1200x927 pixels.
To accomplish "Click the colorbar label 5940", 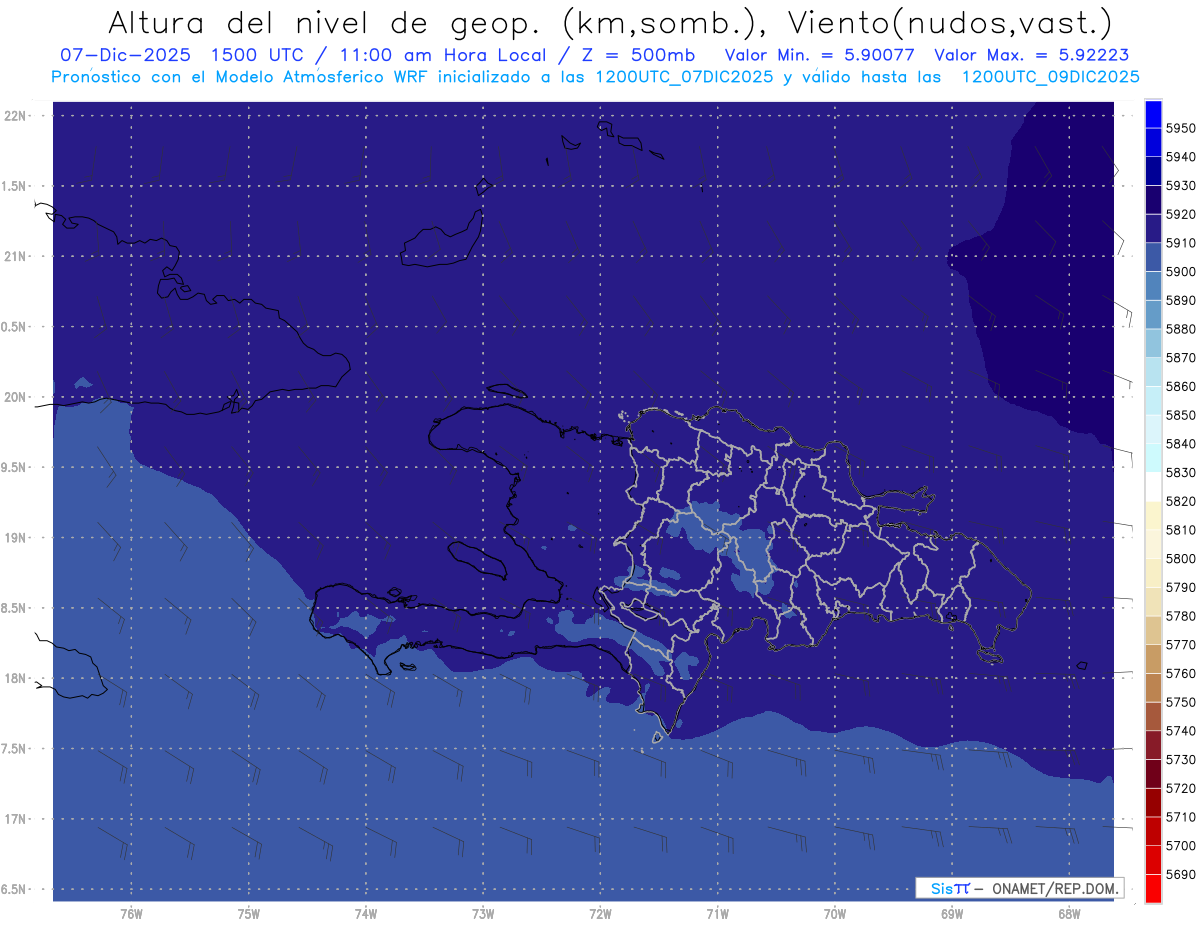I will [1181, 158].
